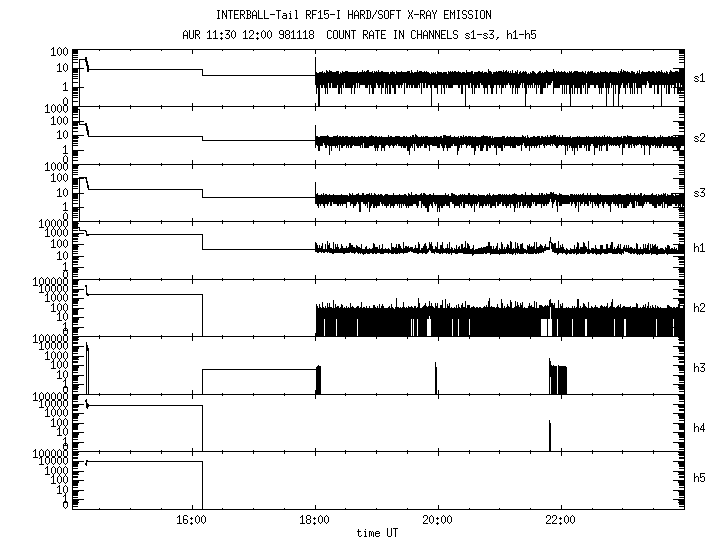Click the h1 peak near 22:00
The width and height of the screenshot is (720, 550).
click(551, 244)
